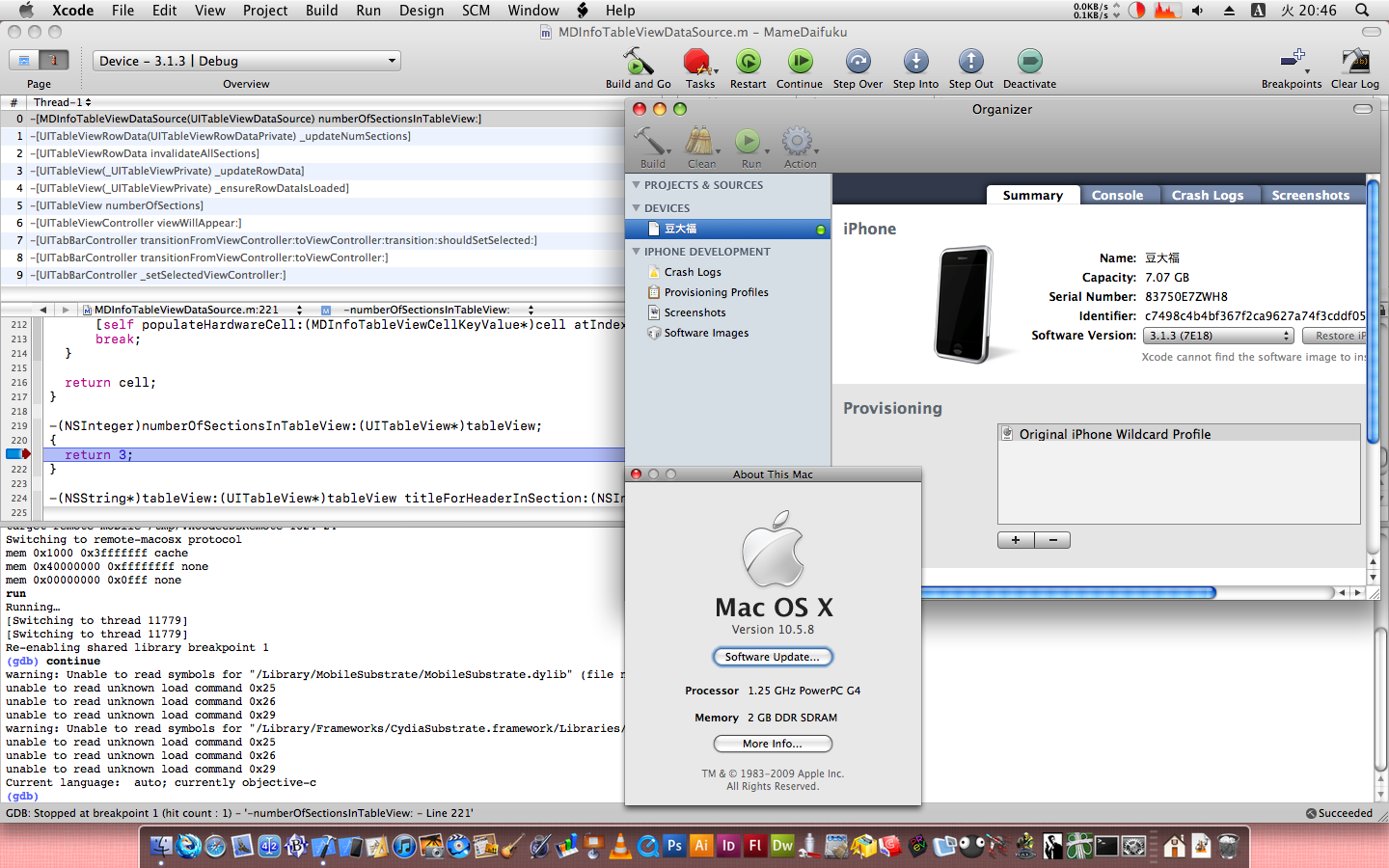Open the Software Version 3.1.3 (7E18) popup

coord(1217,336)
